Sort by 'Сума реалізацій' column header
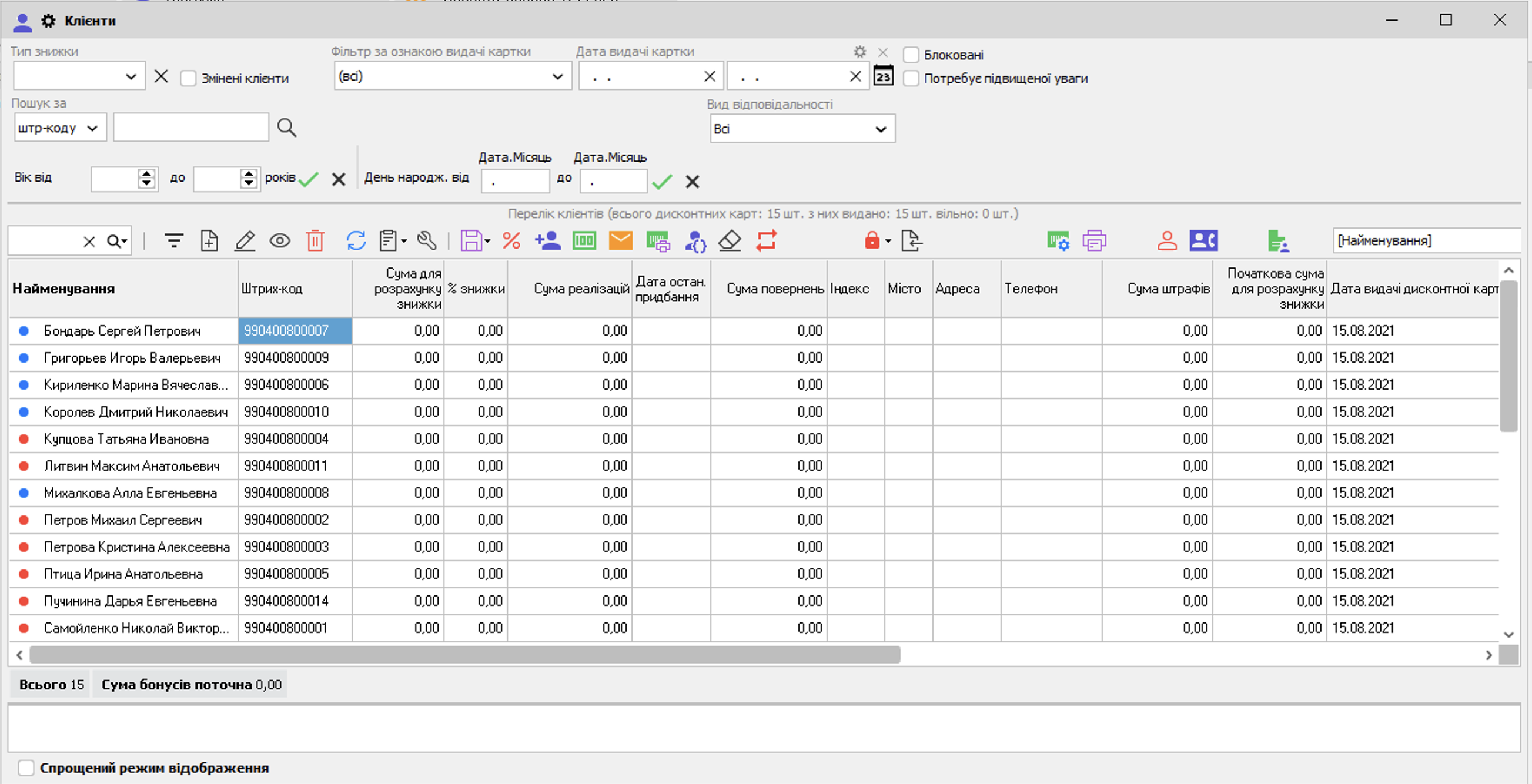The width and height of the screenshot is (1532, 784). click(570, 289)
